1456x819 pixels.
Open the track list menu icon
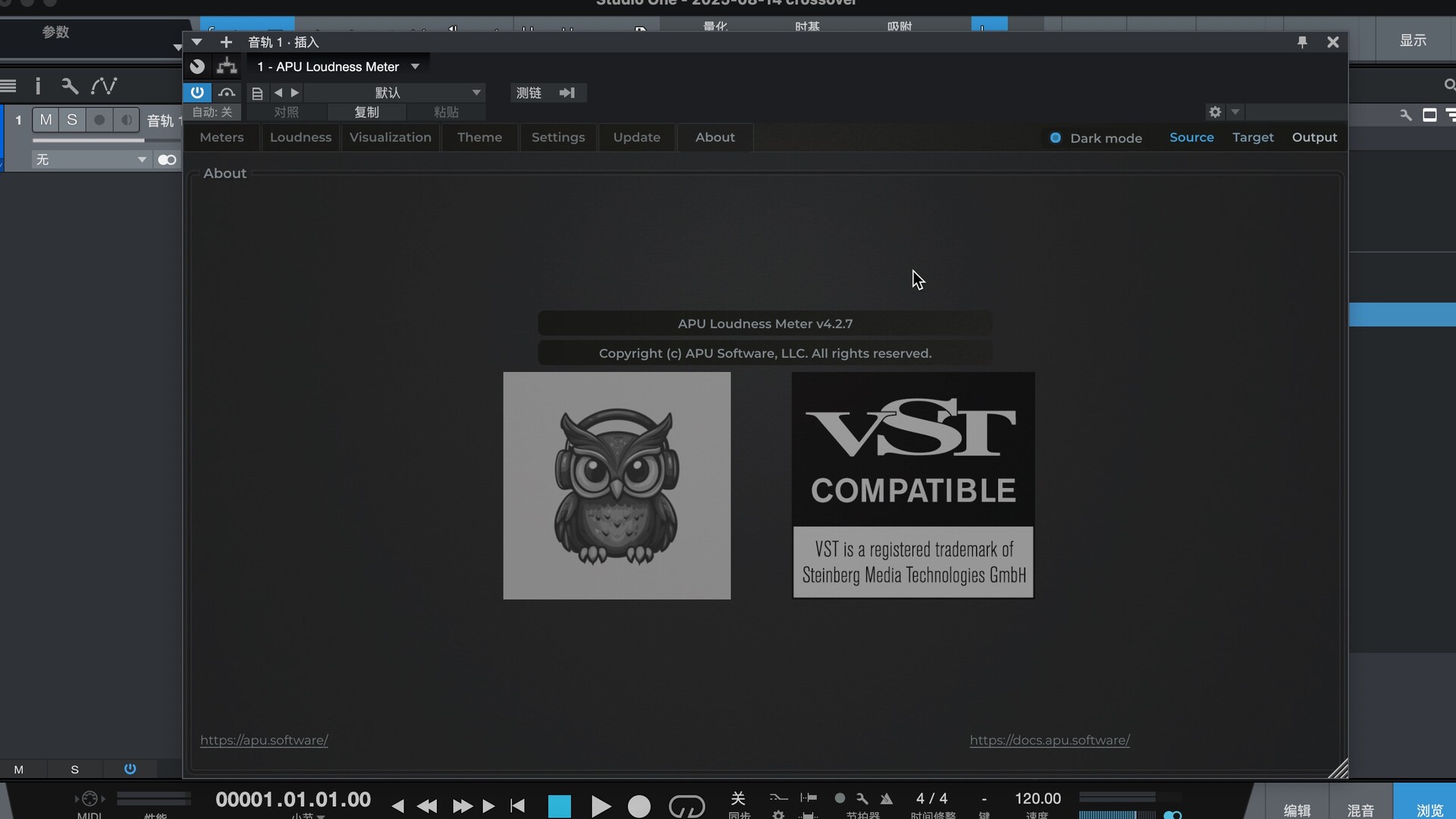(8, 86)
